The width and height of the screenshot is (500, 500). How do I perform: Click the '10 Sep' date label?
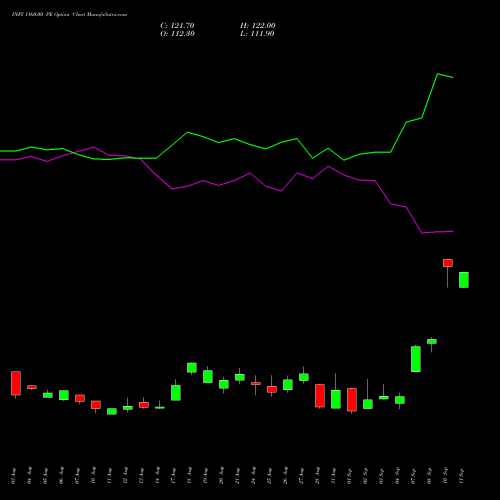446,476
